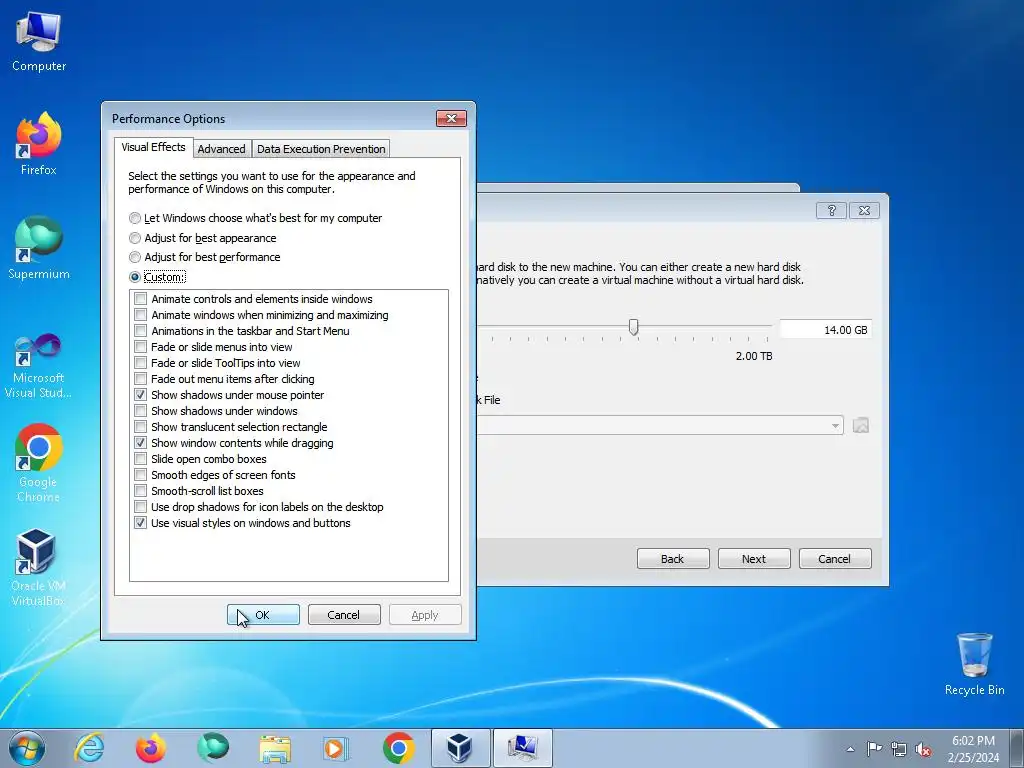Open Windows Media Player from the taskbar
This screenshot has height=768, width=1024.
tap(337, 748)
